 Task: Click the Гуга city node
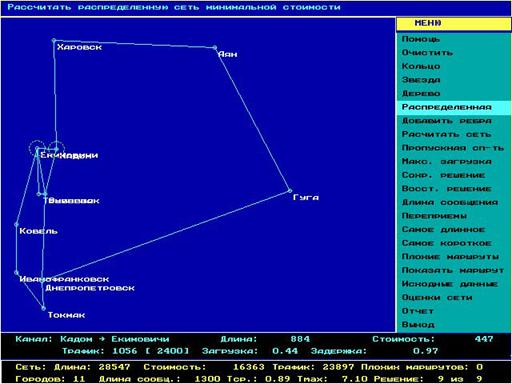coord(290,191)
